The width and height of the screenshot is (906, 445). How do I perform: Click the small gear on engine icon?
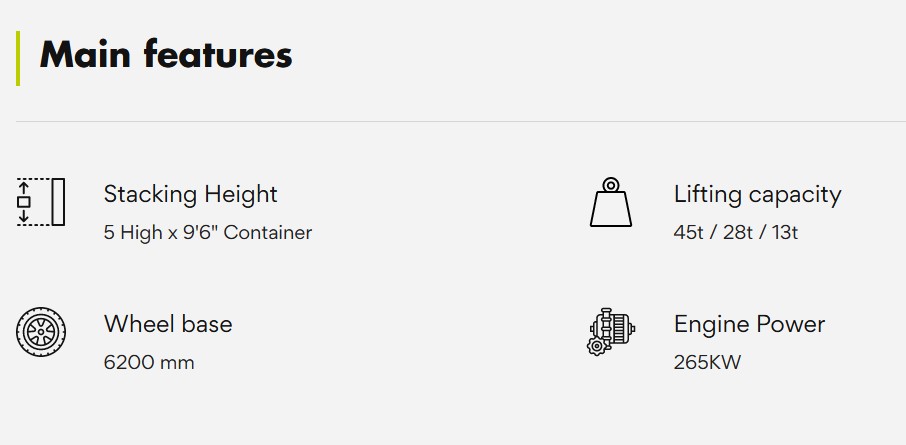click(x=597, y=346)
